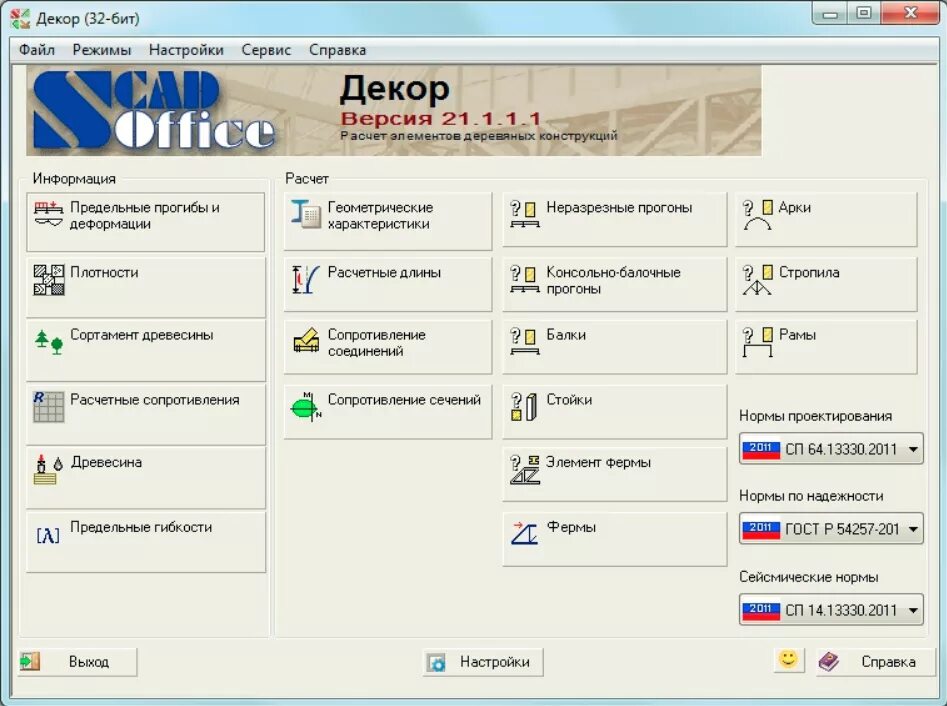The width and height of the screenshot is (947, 706).
Task: Click the gear icon on Настройки button
Action: 436,663
